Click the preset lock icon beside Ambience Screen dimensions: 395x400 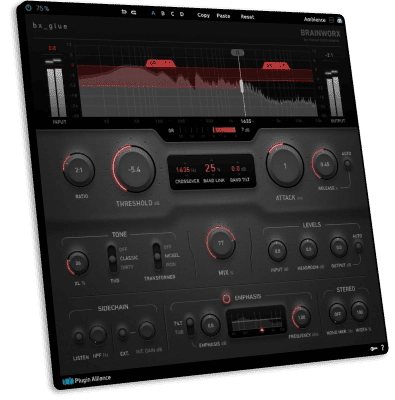pos(340,20)
